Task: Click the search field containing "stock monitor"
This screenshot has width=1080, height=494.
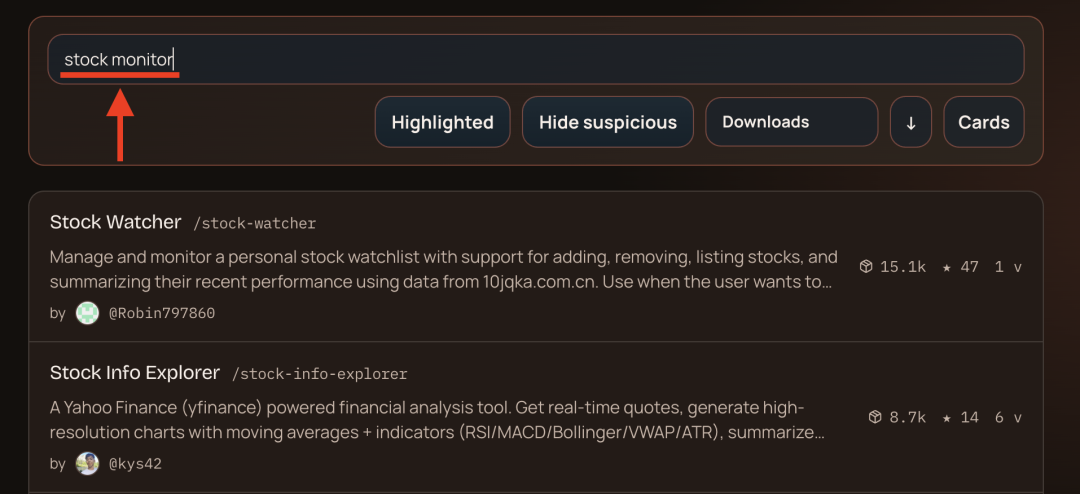Action: (x=536, y=60)
